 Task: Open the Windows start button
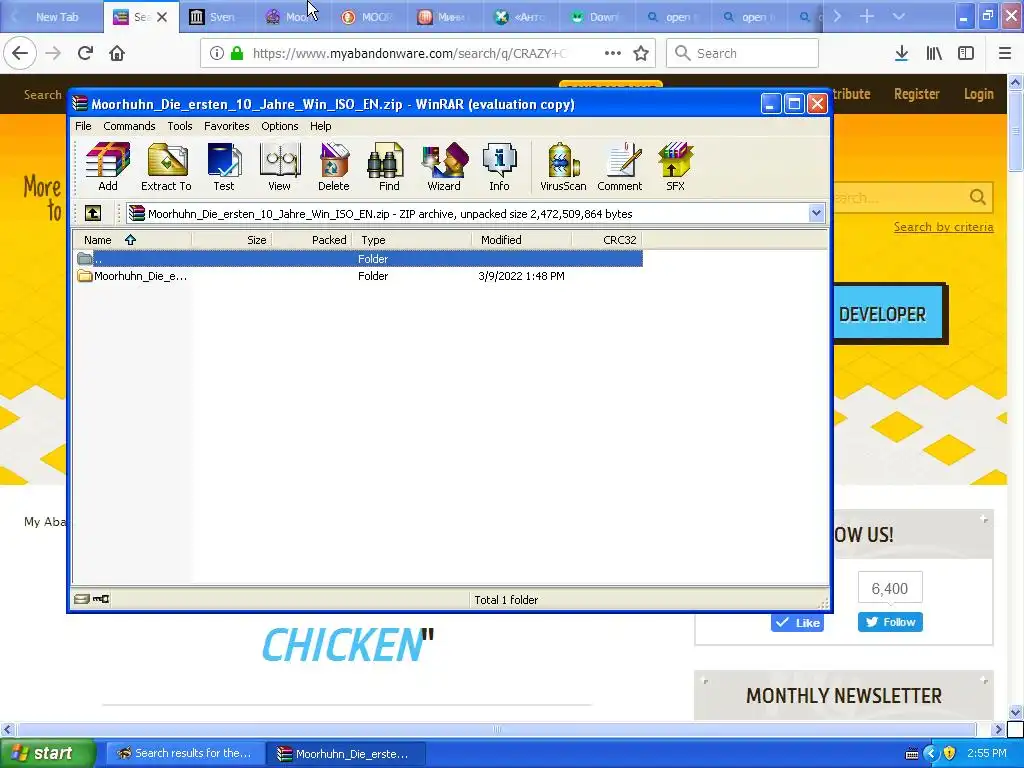46,753
